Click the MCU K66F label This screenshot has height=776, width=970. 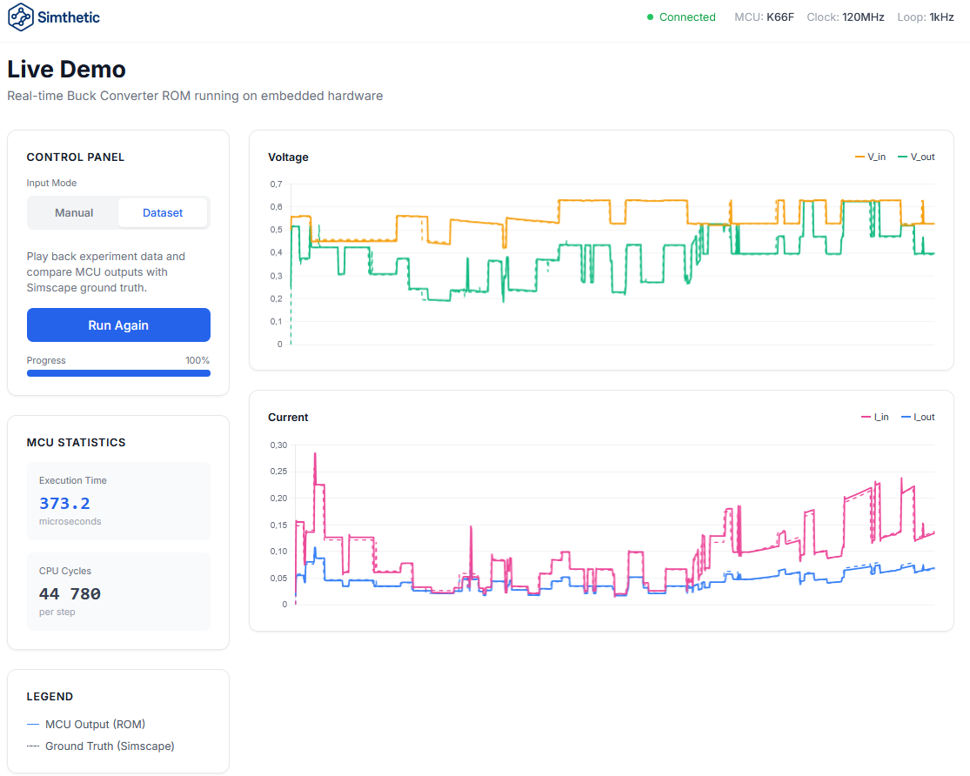pos(764,17)
